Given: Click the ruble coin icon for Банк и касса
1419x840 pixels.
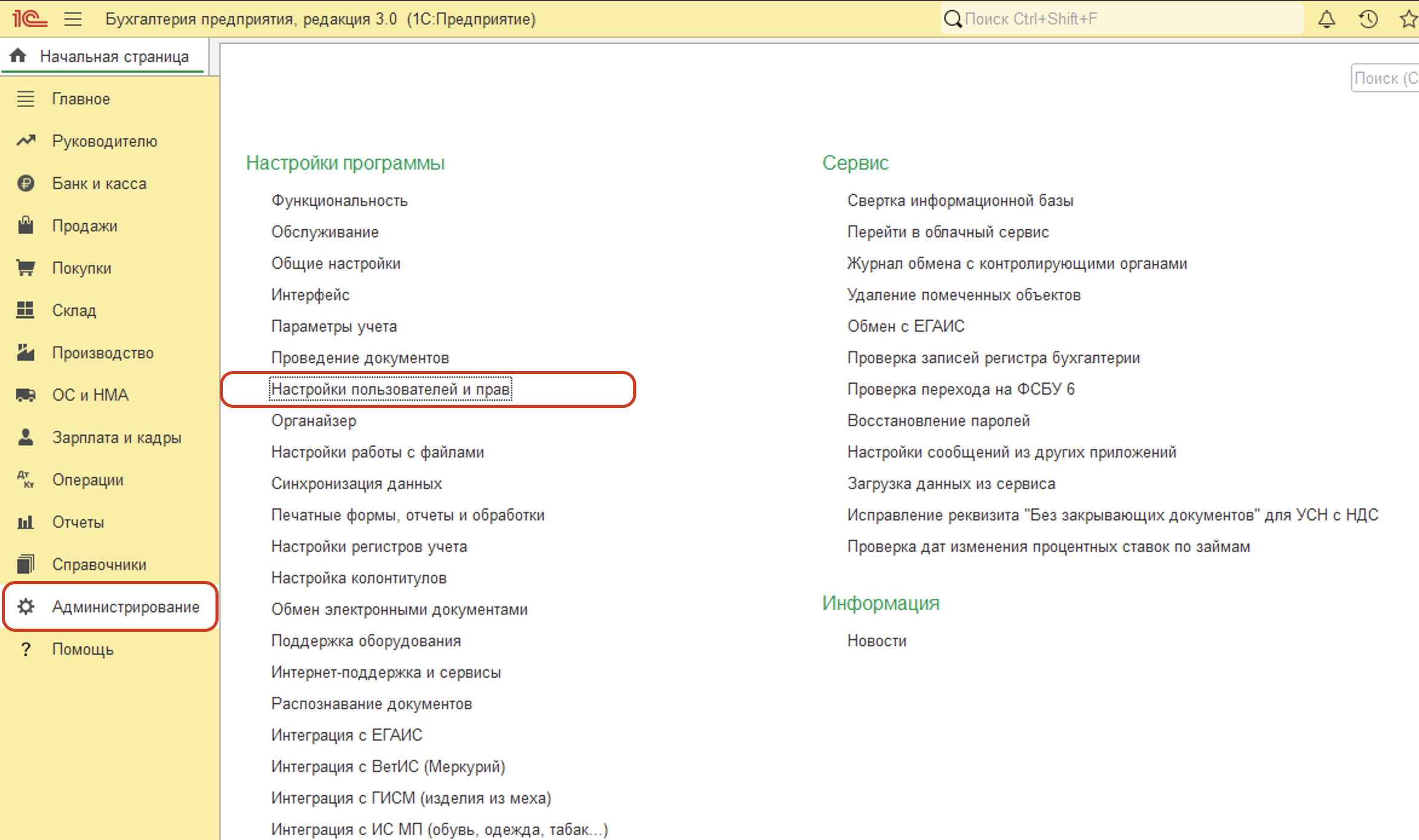Looking at the screenshot, I should (25, 183).
